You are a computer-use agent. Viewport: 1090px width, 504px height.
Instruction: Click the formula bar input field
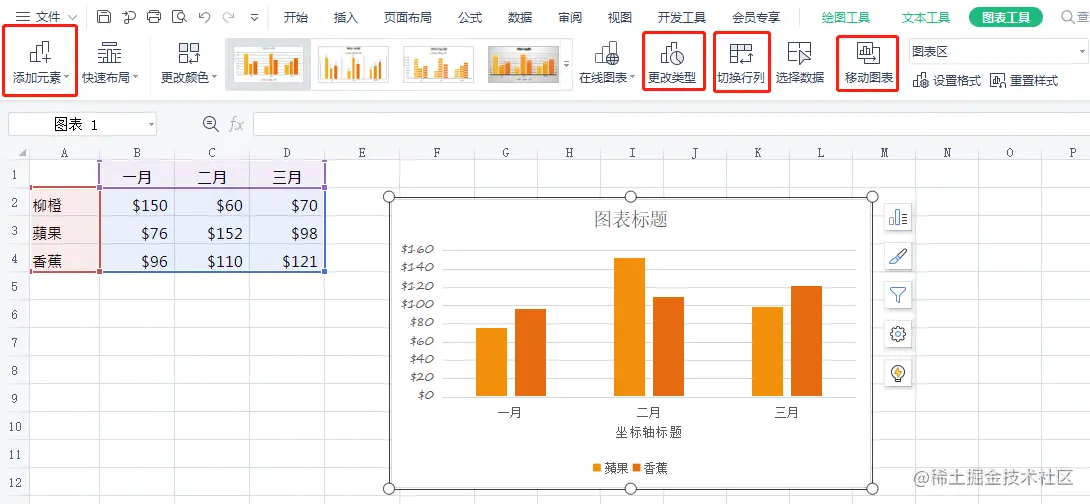672,124
